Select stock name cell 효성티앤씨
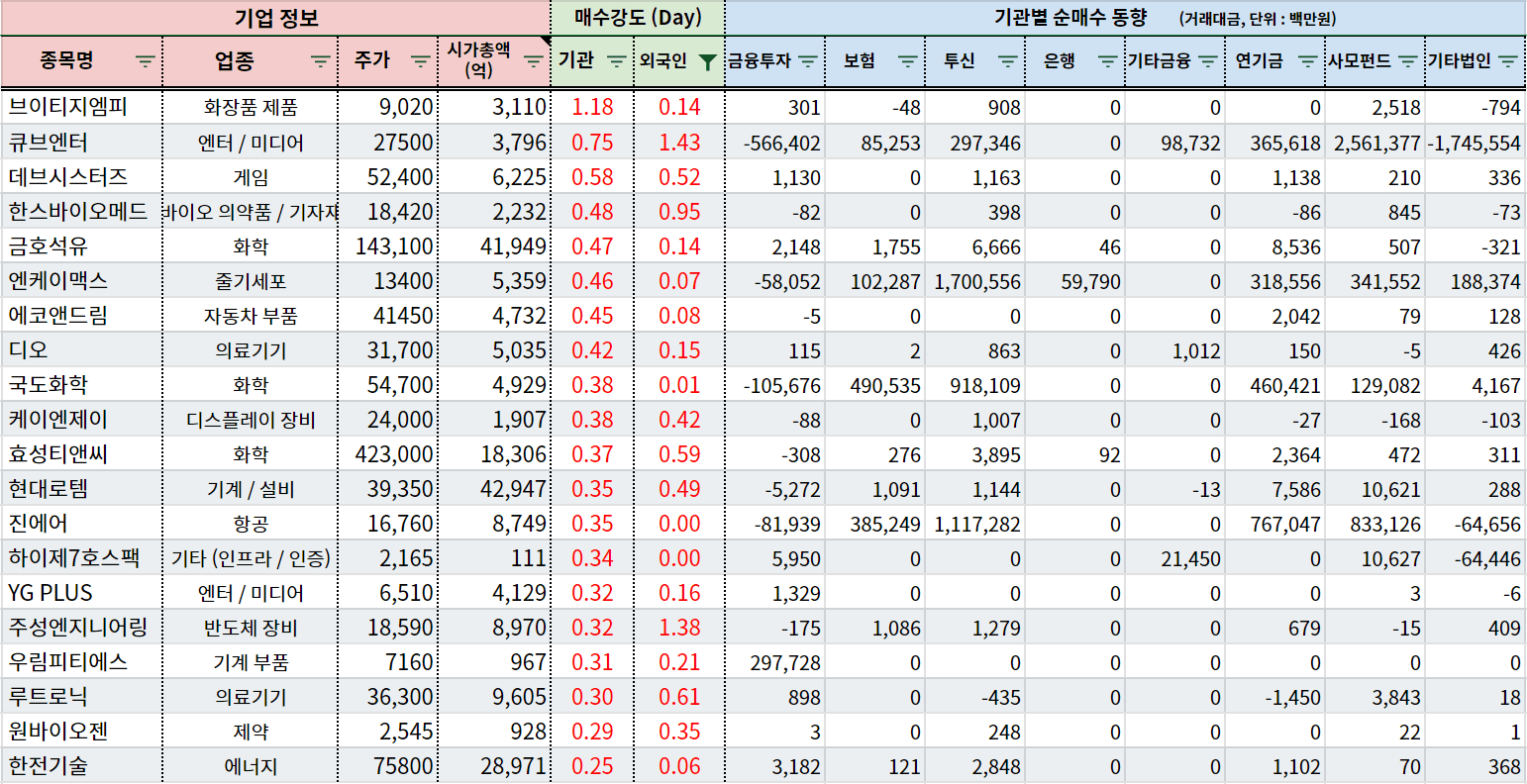 [82, 453]
